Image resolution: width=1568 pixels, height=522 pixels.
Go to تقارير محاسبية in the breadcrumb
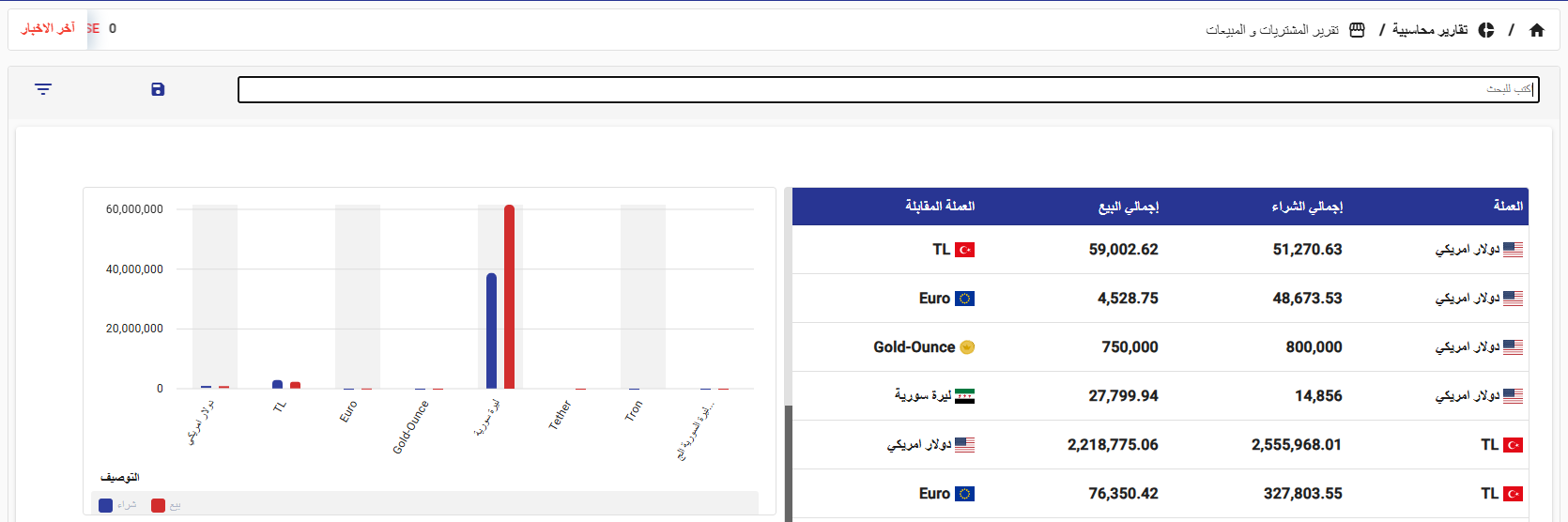click(x=1429, y=30)
